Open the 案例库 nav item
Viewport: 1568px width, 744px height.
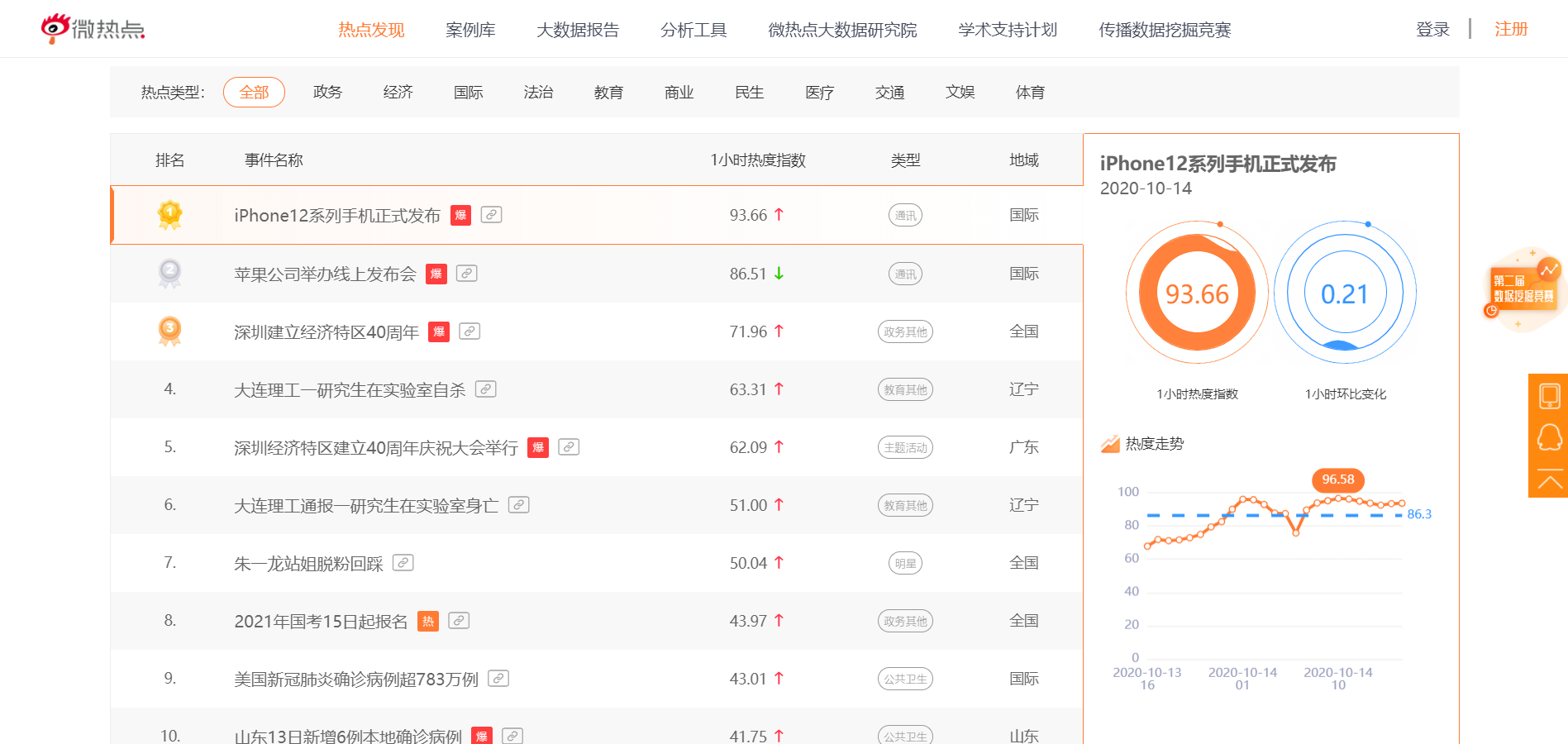(470, 30)
